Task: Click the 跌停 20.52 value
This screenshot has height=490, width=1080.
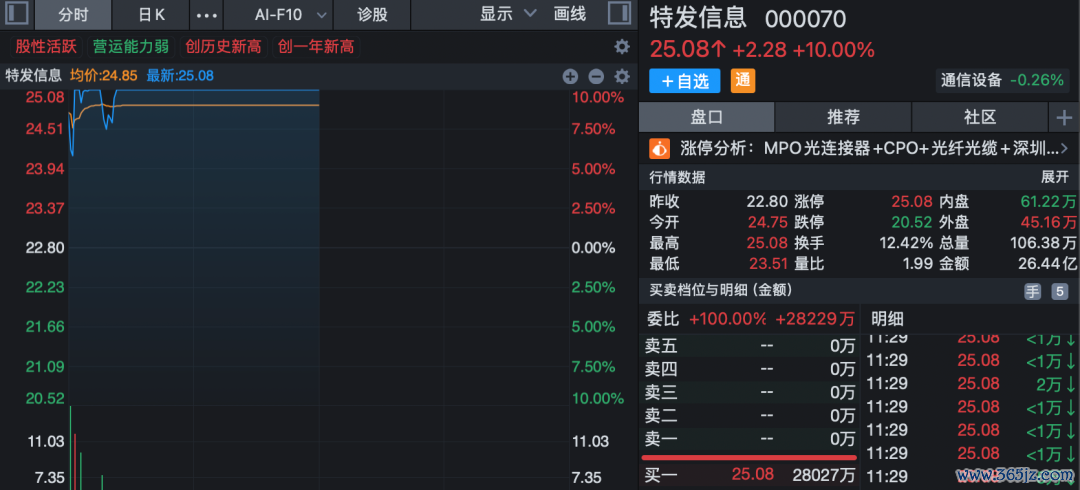Action: point(912,223)
